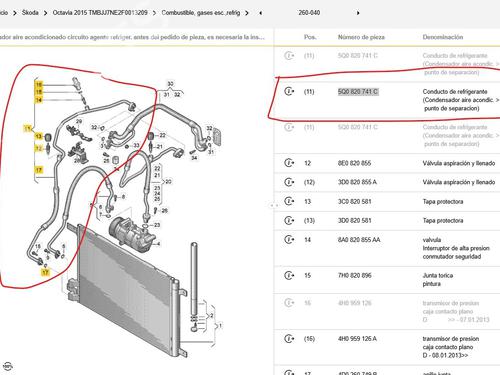The width and height of the screenshot is (500, 375).
Task: Go to previous illustration arrow before 260-040
Action: [x=260, y=13]
